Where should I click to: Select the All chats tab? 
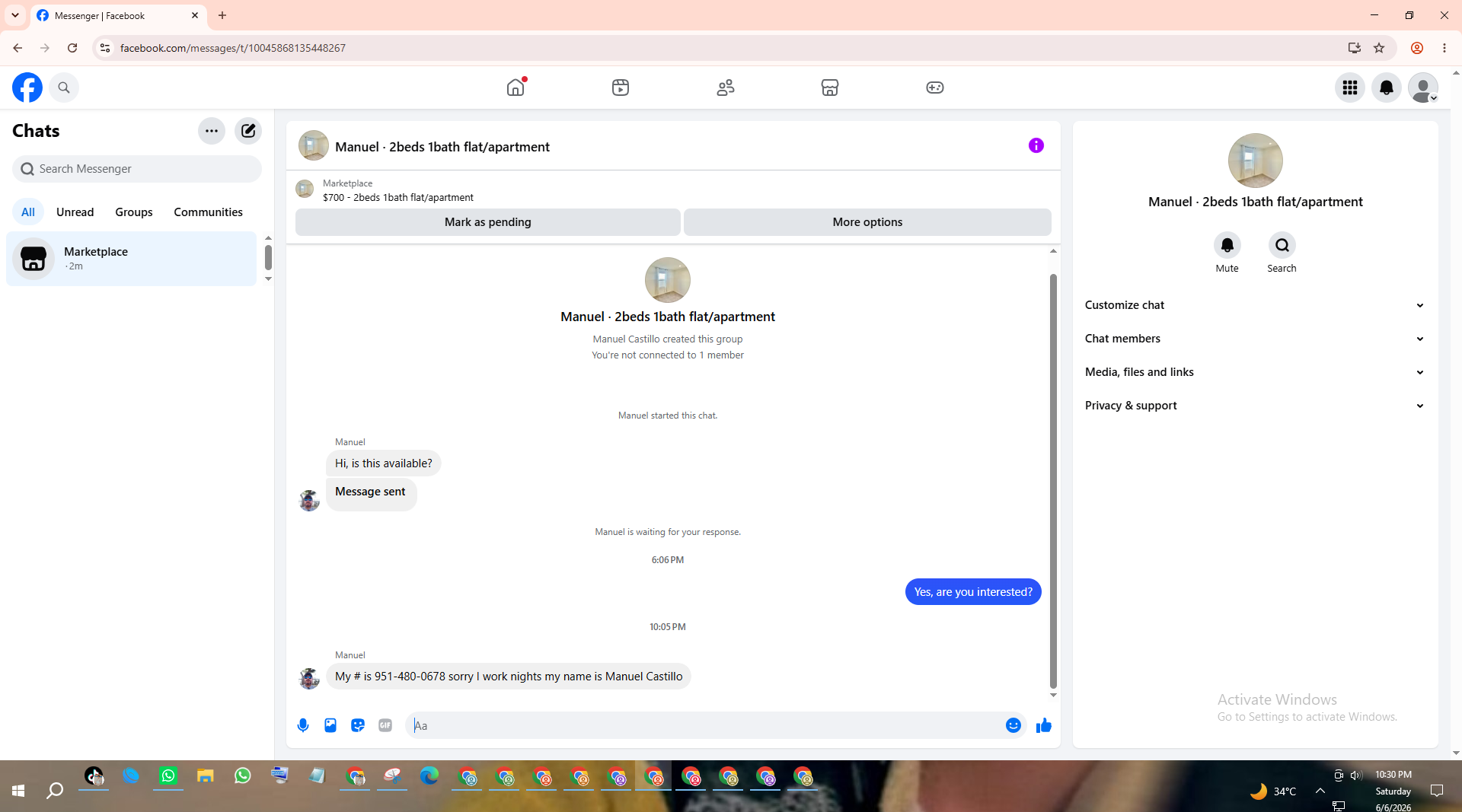coord(28,212)
